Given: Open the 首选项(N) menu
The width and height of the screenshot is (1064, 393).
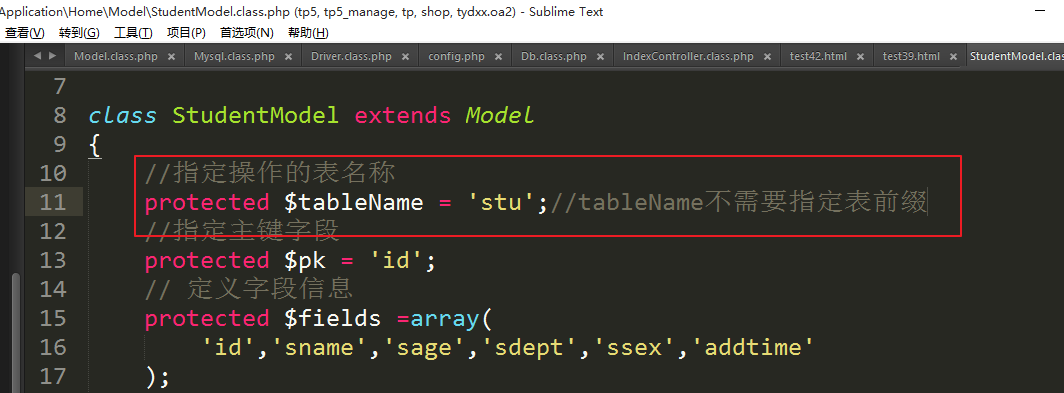Looking at the screenshot, I should point(247,33).
